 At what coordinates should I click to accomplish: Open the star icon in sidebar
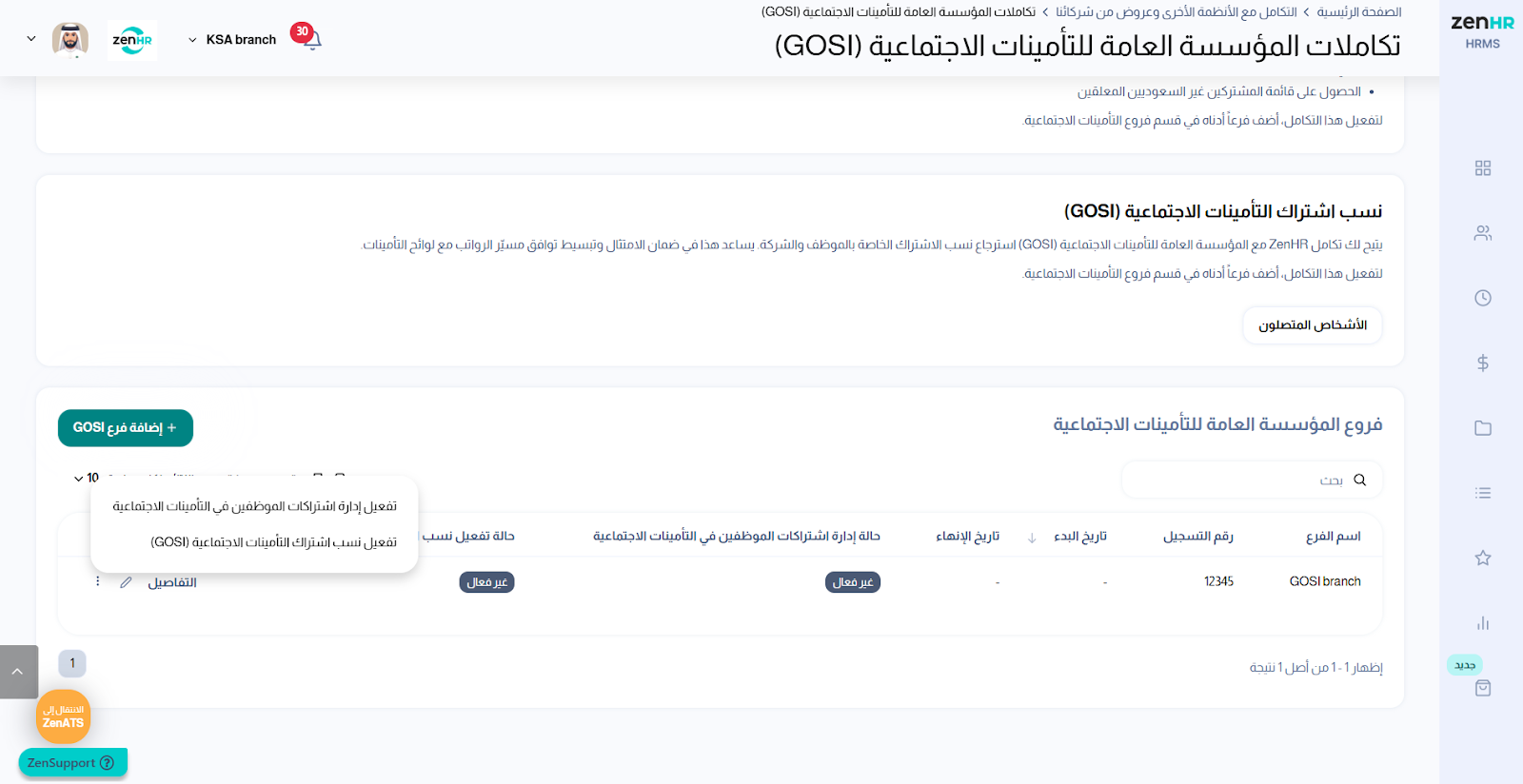pos(1482,558)
